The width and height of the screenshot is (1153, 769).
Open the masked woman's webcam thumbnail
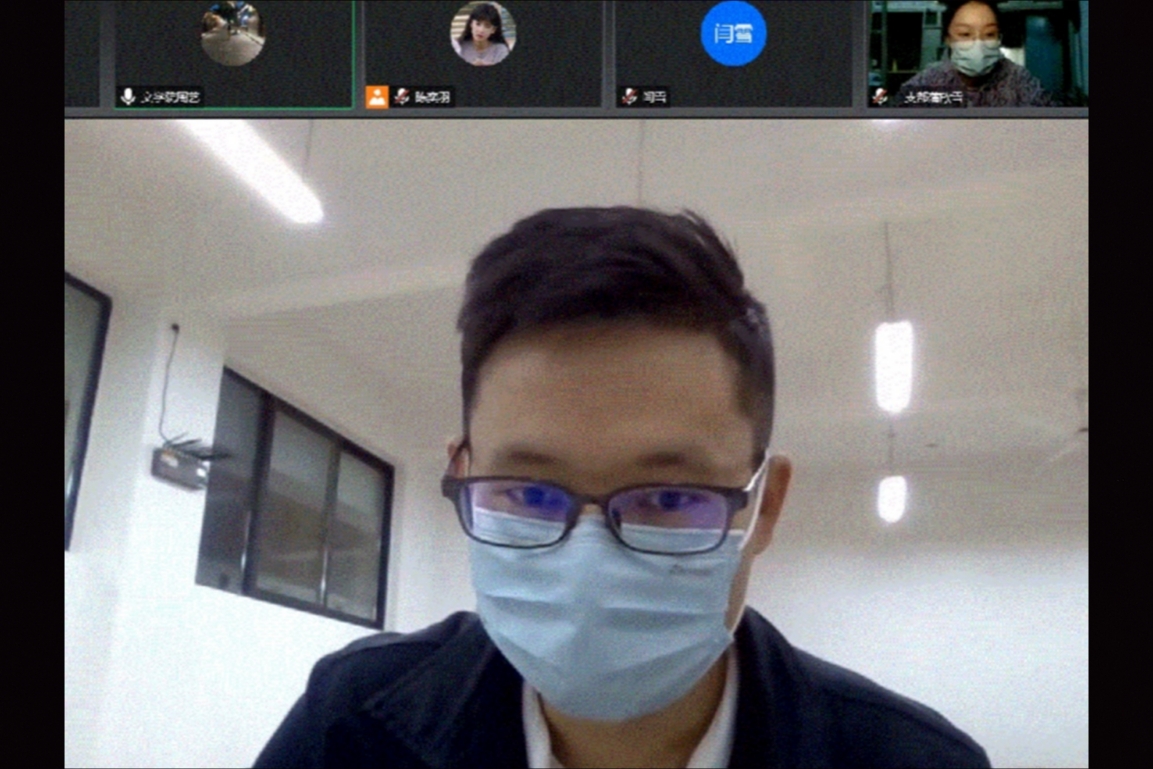(977, 45)
